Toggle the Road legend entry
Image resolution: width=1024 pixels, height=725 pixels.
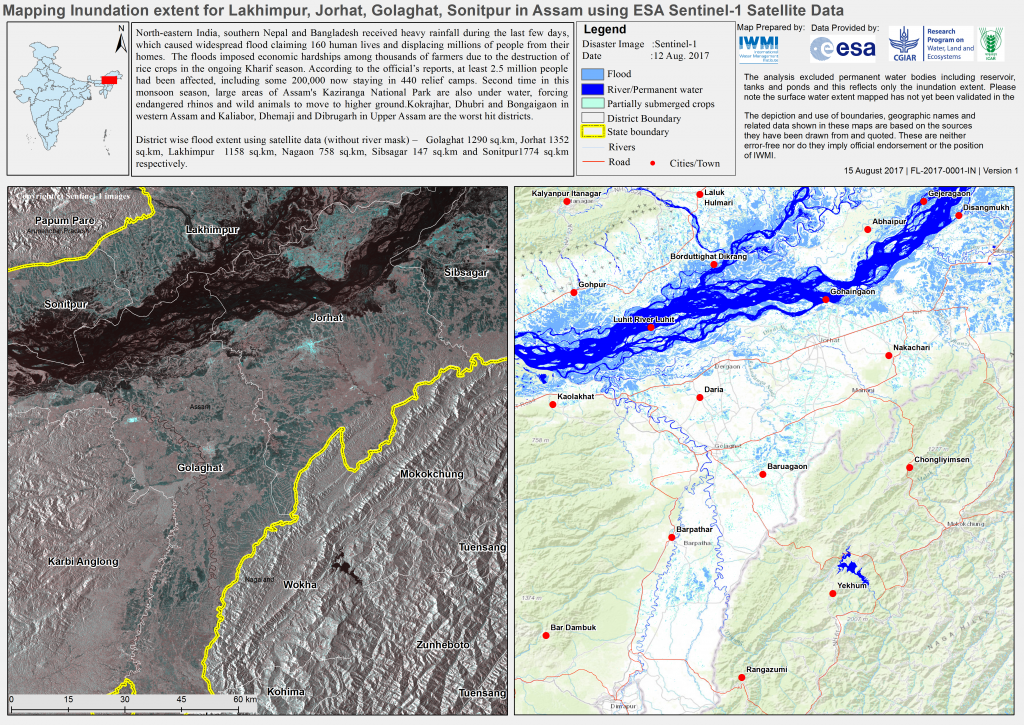(x=592, y=161)
